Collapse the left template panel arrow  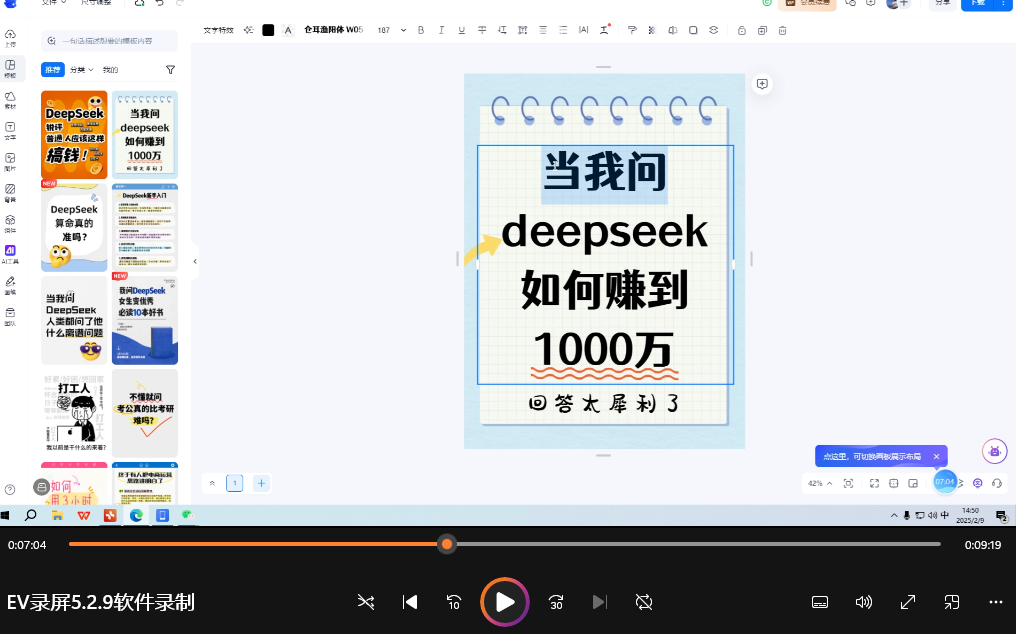pyautogui.click(x=195, y=262)
